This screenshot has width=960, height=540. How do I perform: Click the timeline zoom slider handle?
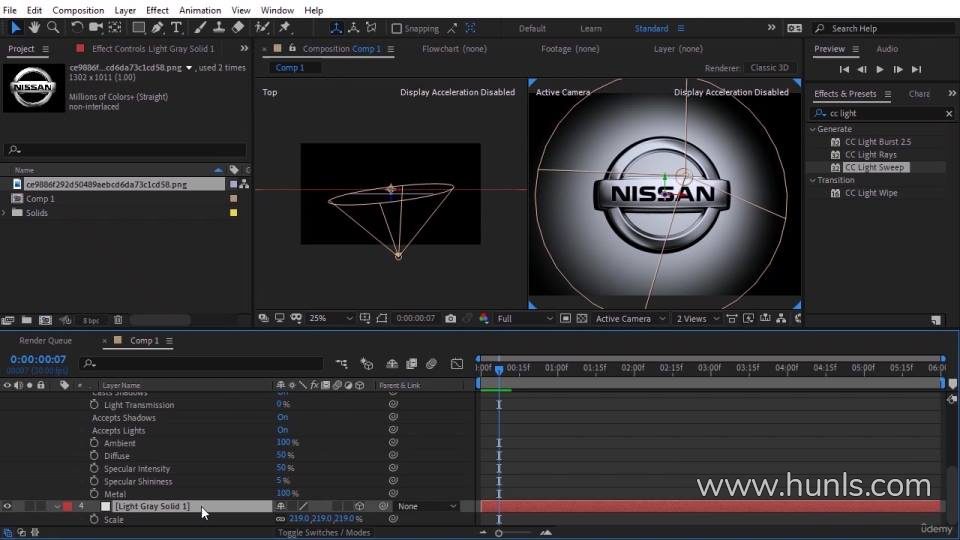click(x=499, y=533)
